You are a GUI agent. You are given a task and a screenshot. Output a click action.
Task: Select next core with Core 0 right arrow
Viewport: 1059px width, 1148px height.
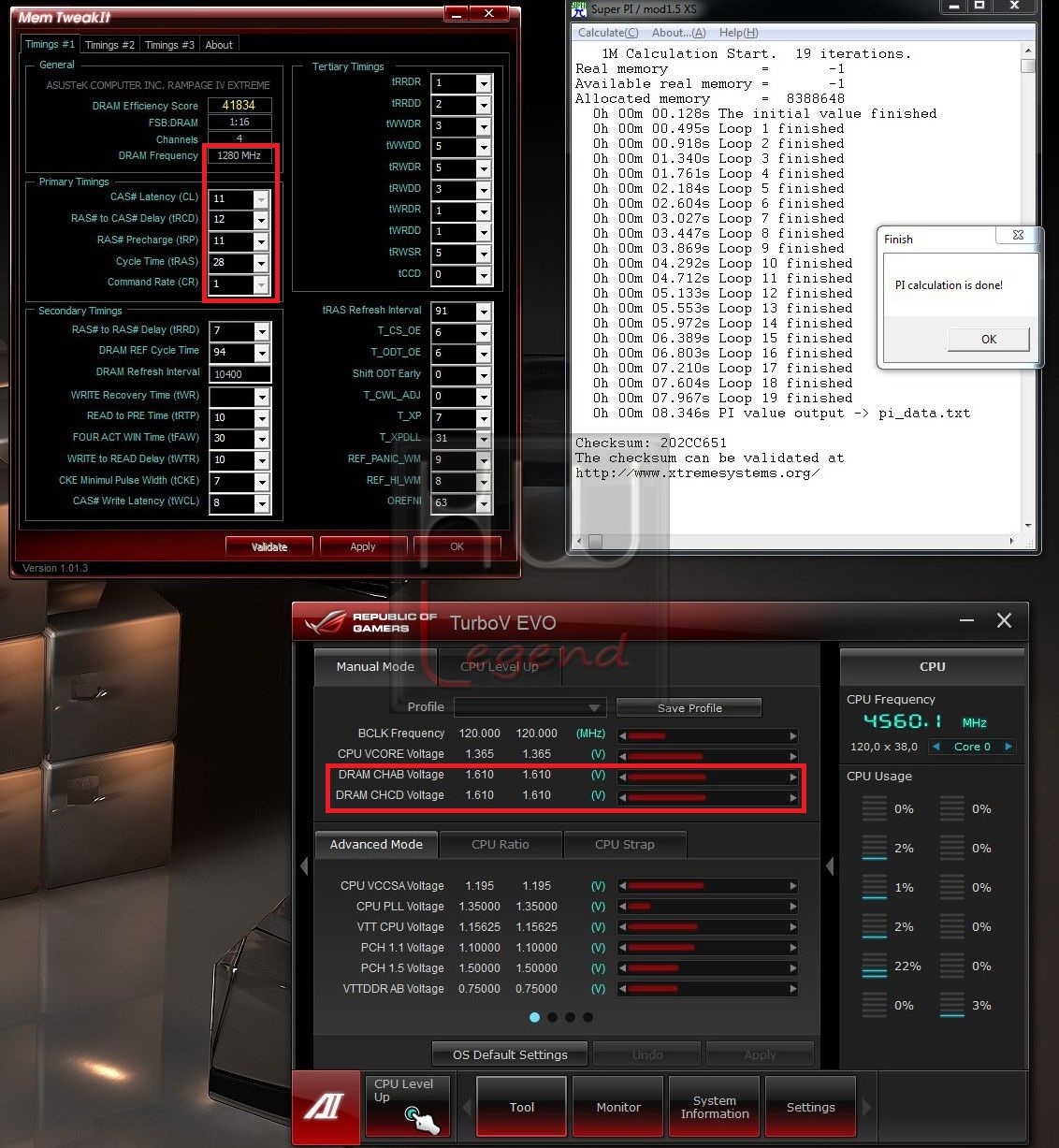tap(1008, 747)
